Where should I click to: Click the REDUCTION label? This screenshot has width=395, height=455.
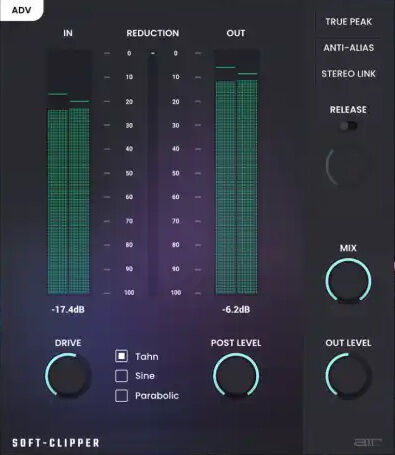click(x=153, y=33)
